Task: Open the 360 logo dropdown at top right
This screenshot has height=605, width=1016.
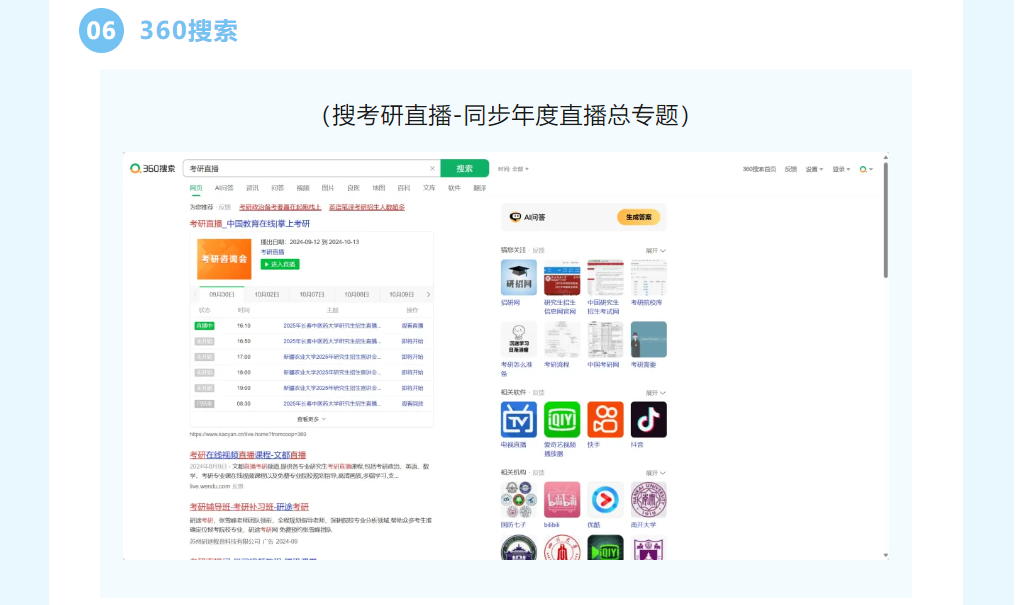Action: [866, 169]
